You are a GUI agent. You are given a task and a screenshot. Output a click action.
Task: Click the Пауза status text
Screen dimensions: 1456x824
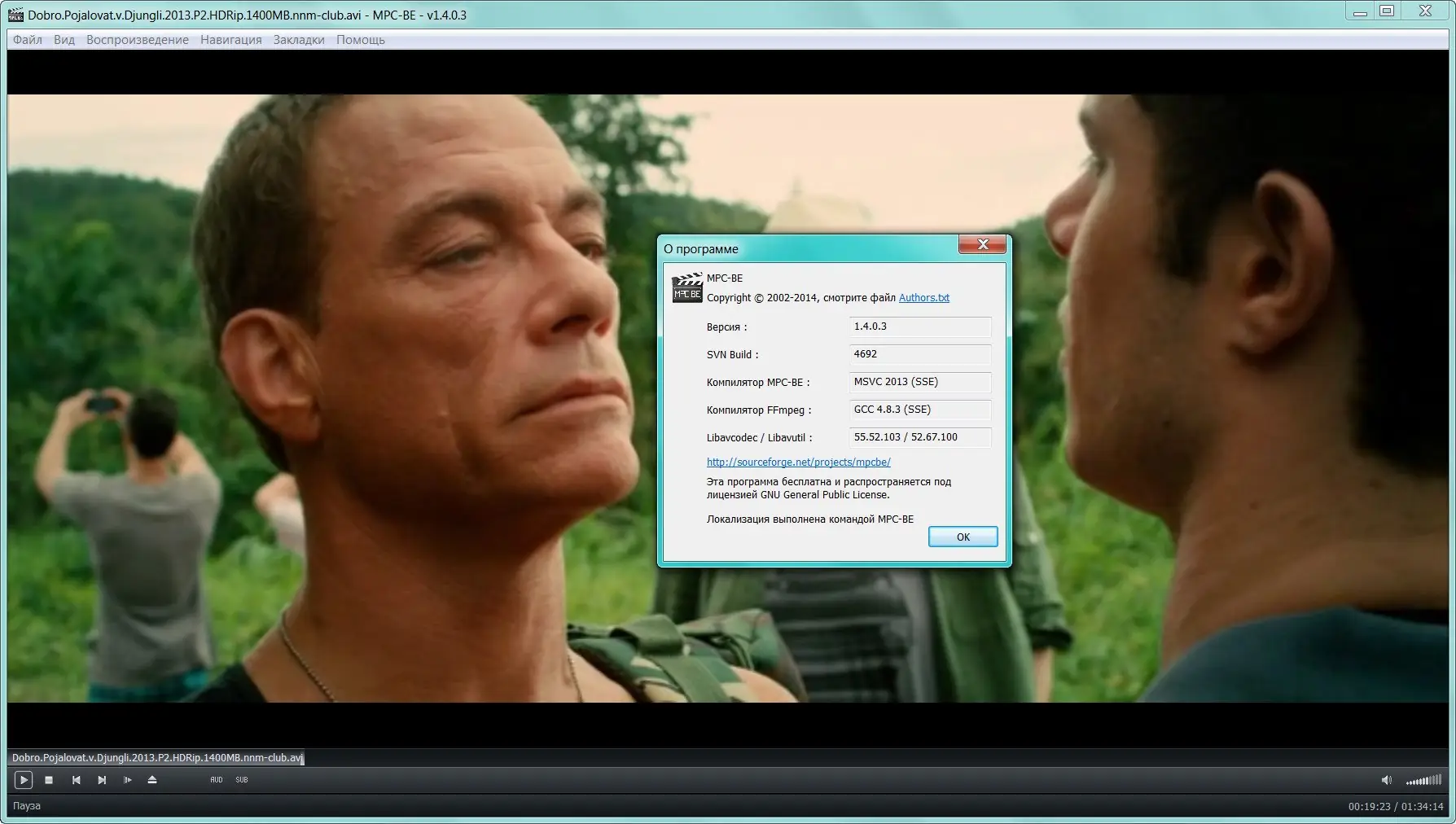(27, 806)
